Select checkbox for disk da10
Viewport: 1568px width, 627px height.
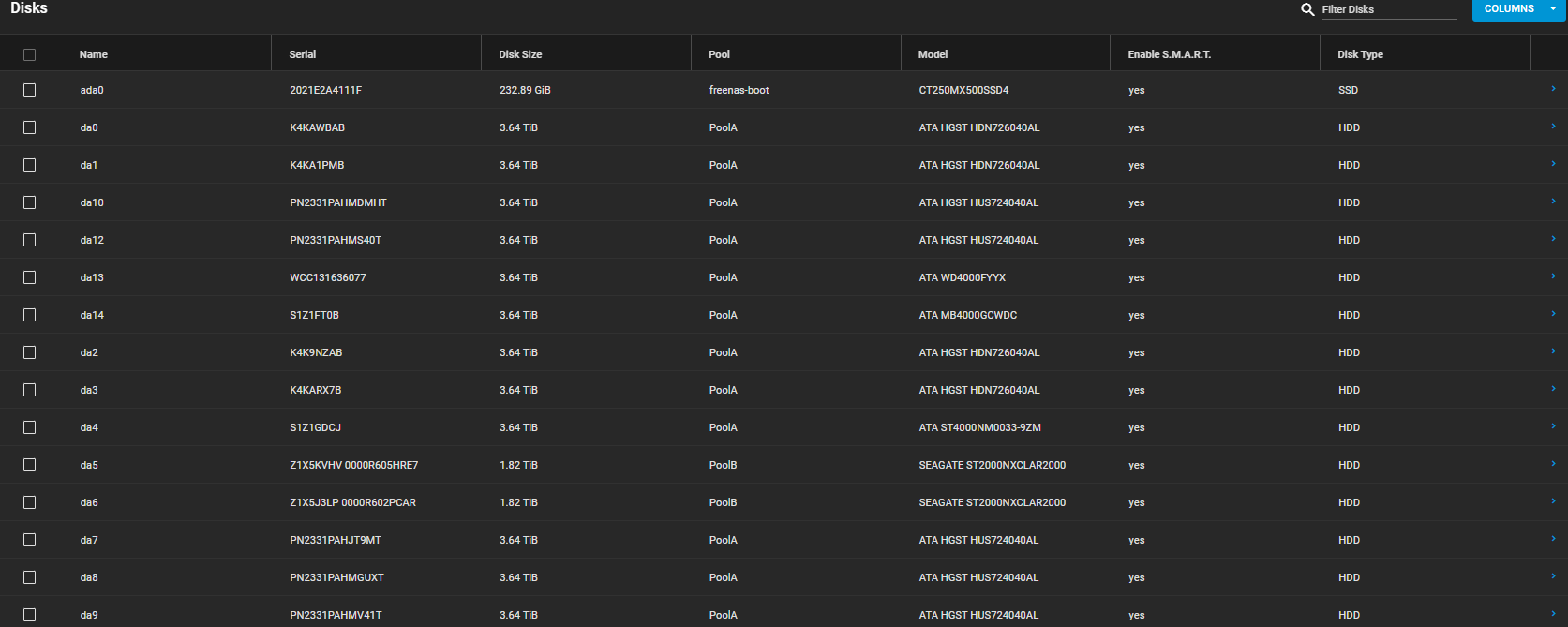click(x=30, y=202)
